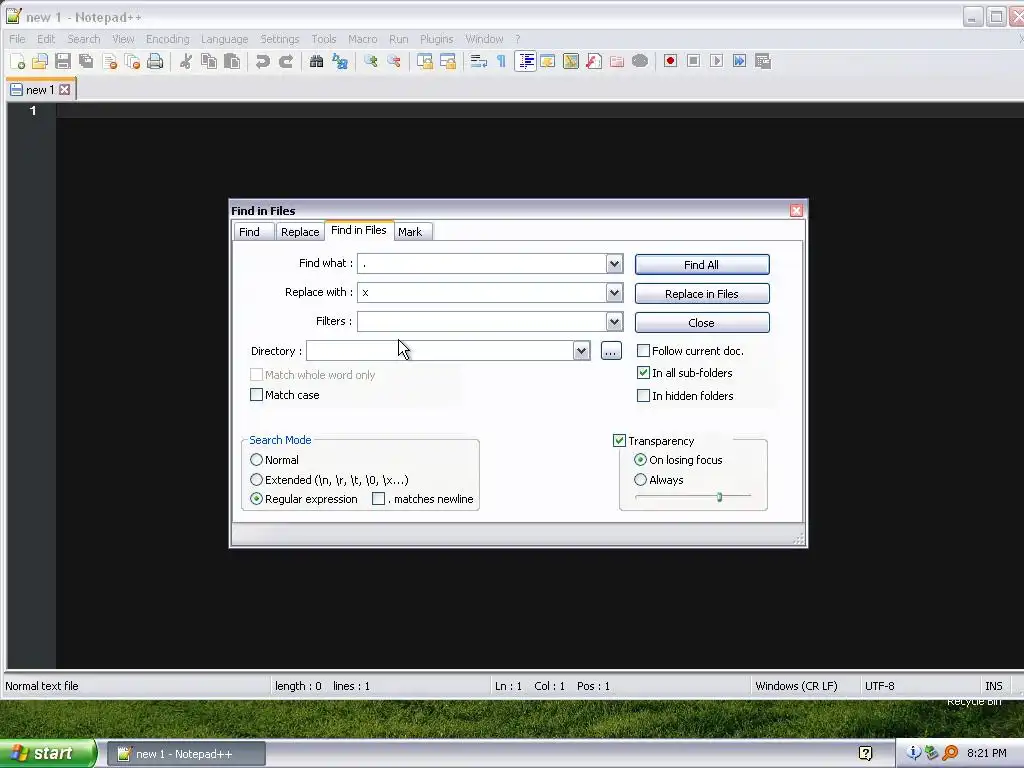The image size is (1024, 768).
Task: Open the Plugins menu
Action: (436, 39)
